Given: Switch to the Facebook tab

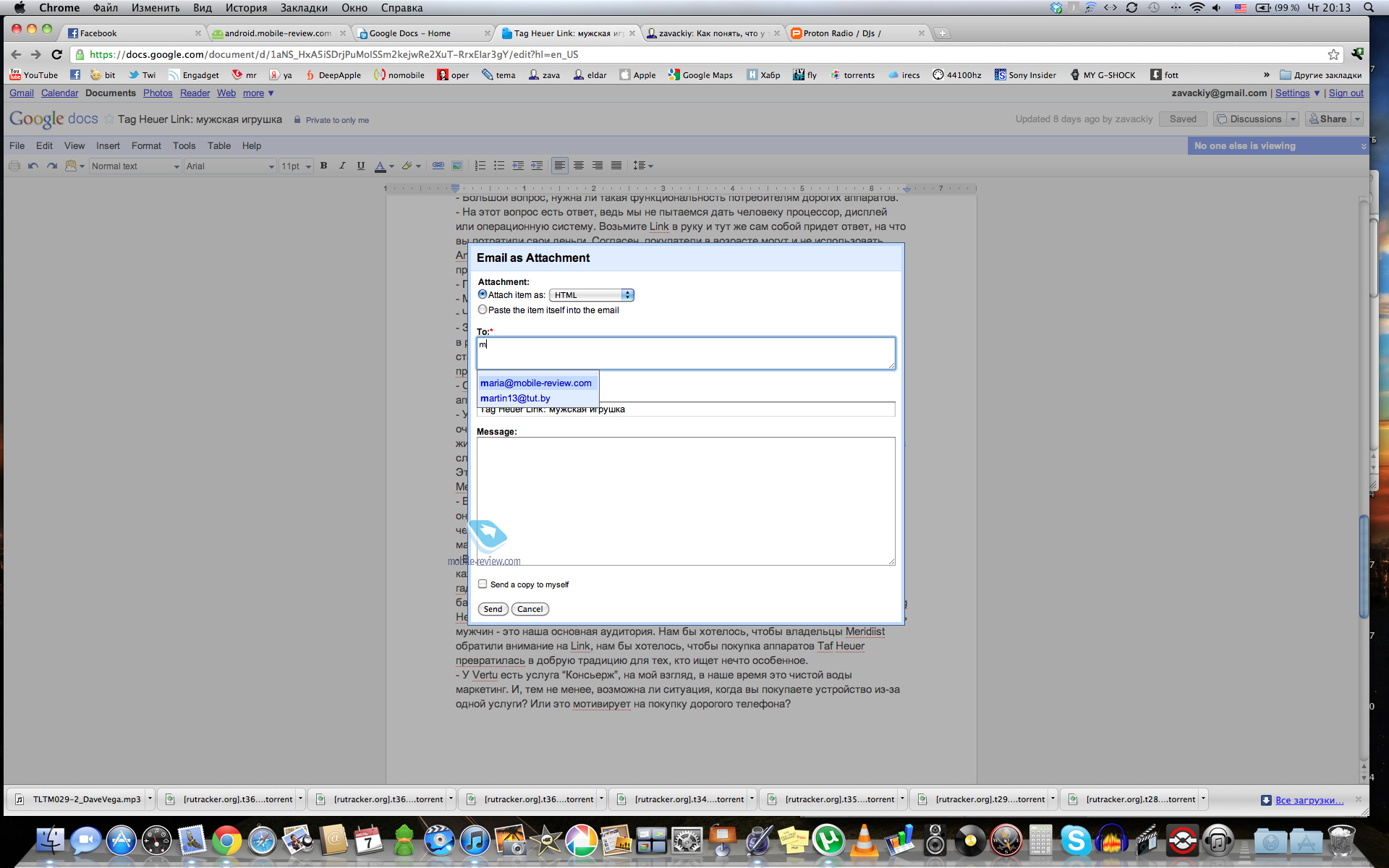Looking at the screenshot, I should pos(133,33).
